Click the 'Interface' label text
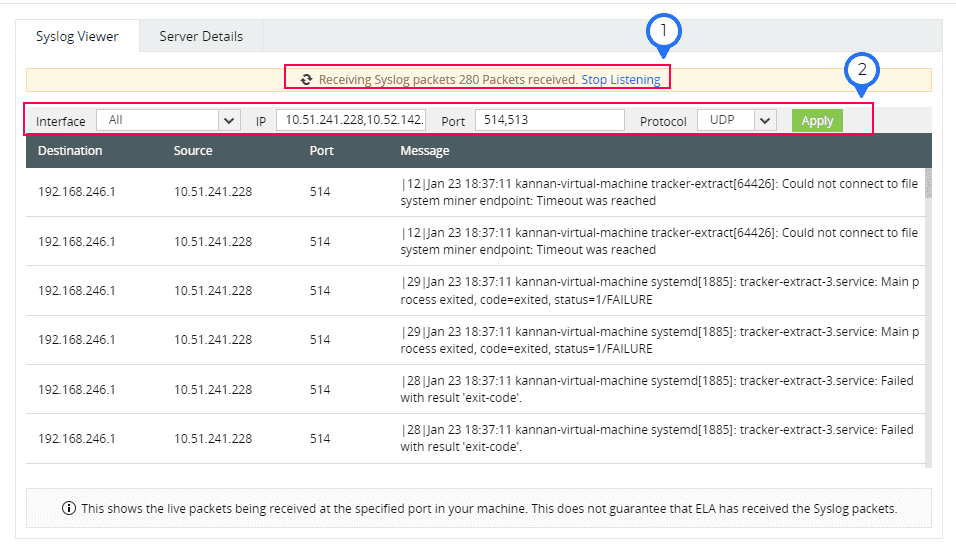 (60, 121)
